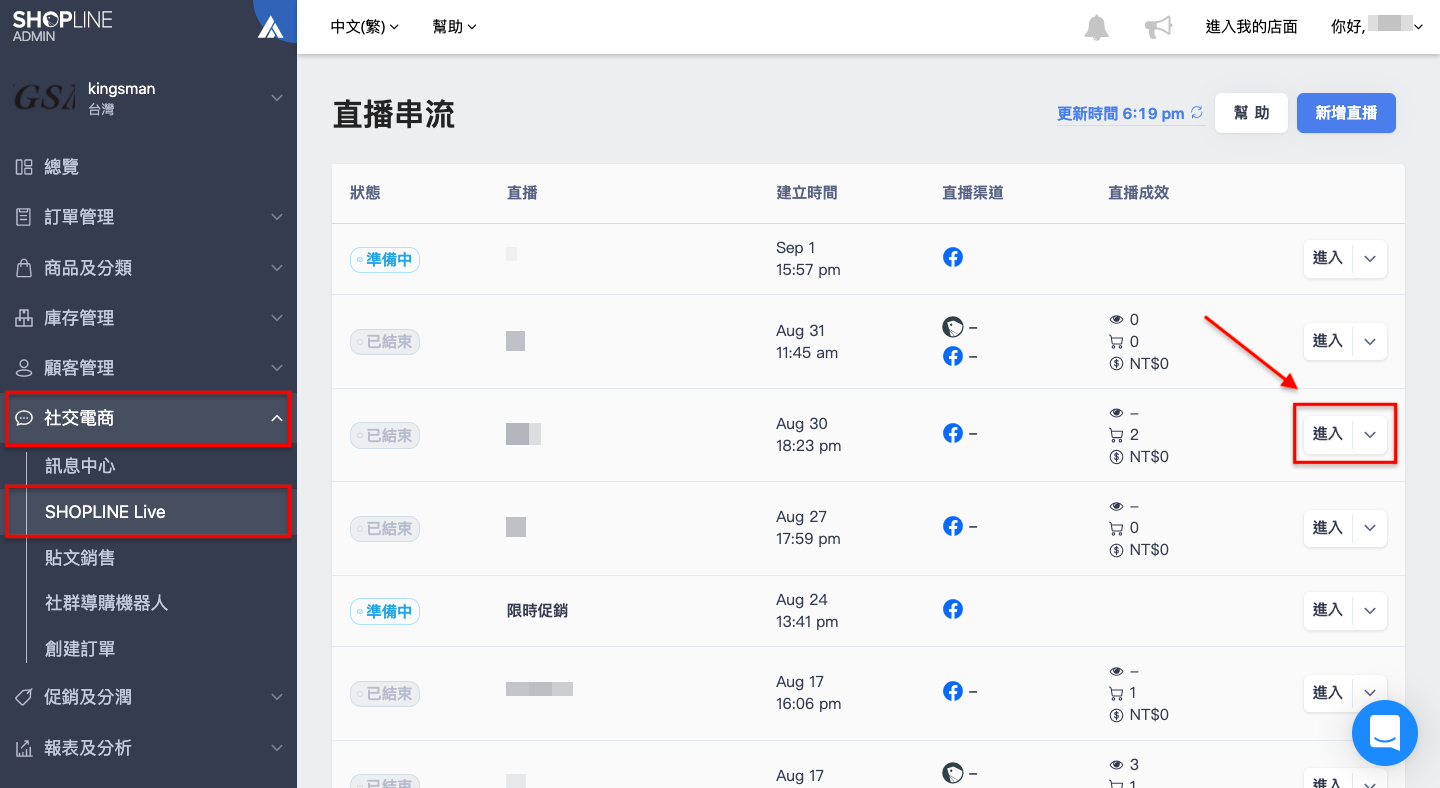
Task: Click the 建立時間 column header
Action: click(807, 192)
